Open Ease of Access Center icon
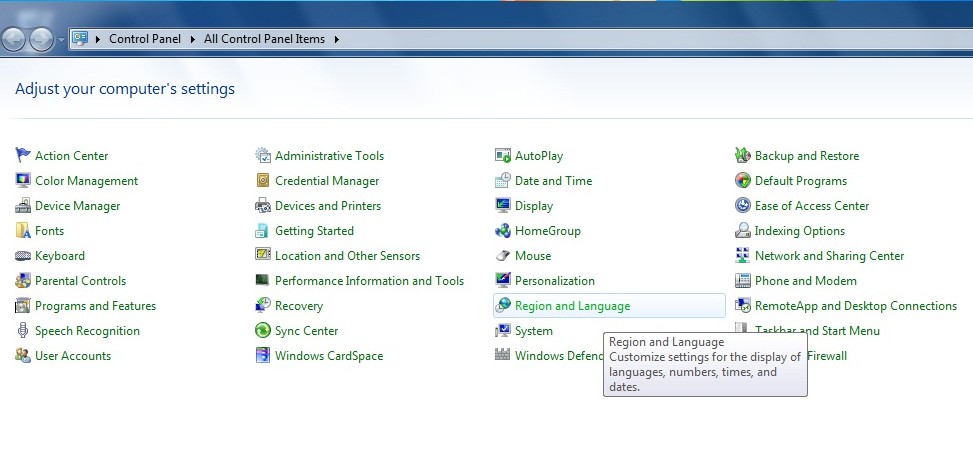 [x=743, y=205]
